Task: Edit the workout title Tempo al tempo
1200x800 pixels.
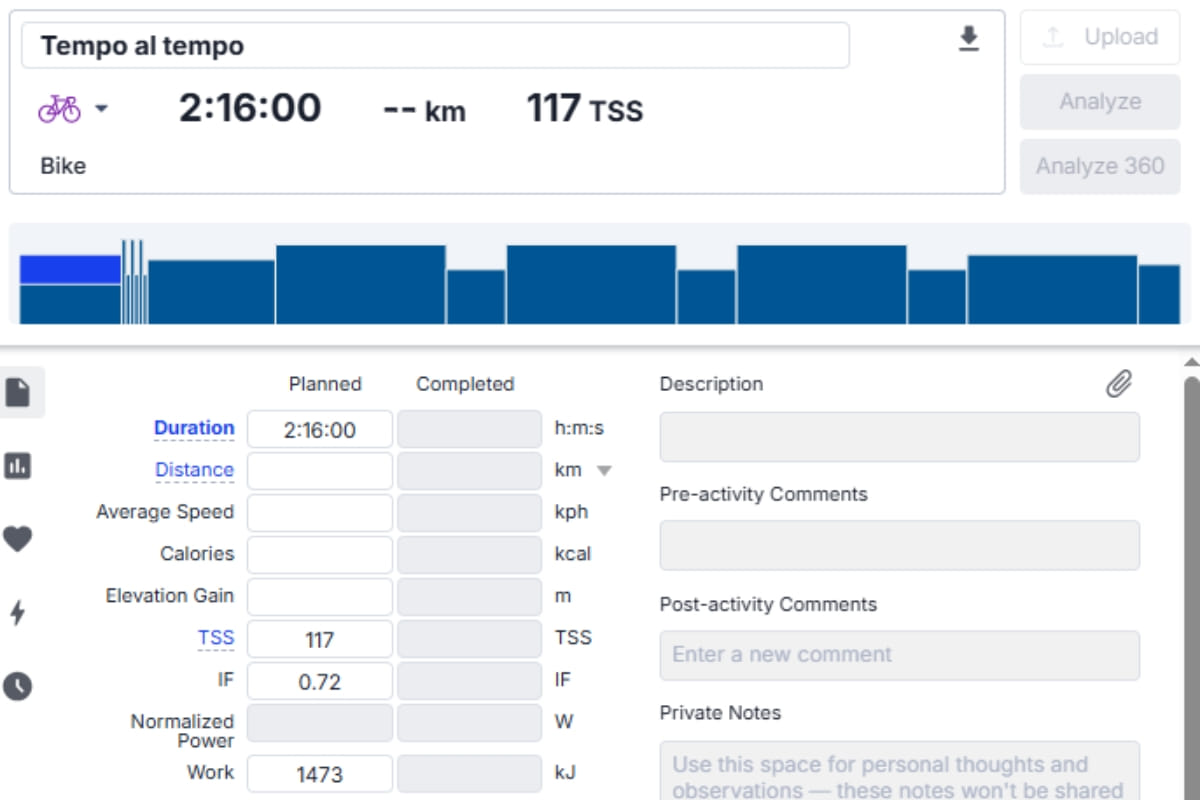Action: coord(435,45)
